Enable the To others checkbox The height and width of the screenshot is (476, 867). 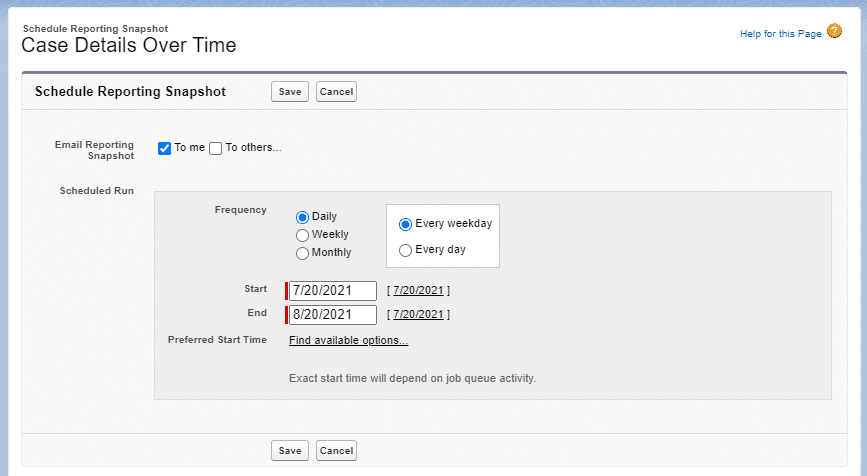[x=215, y=149]
